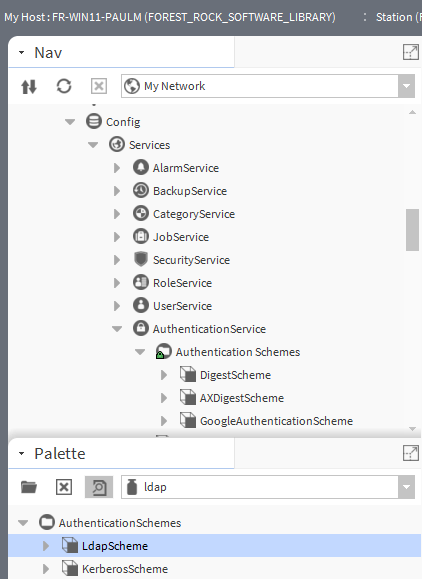Expand the DigestScheme node
422x579 pixels.
[164, 375]
